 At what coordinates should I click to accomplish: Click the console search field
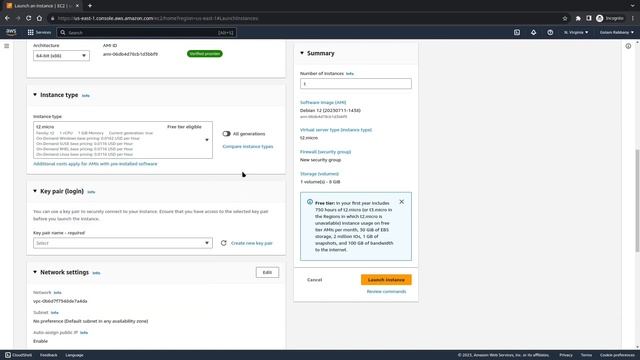click(147, 32)
